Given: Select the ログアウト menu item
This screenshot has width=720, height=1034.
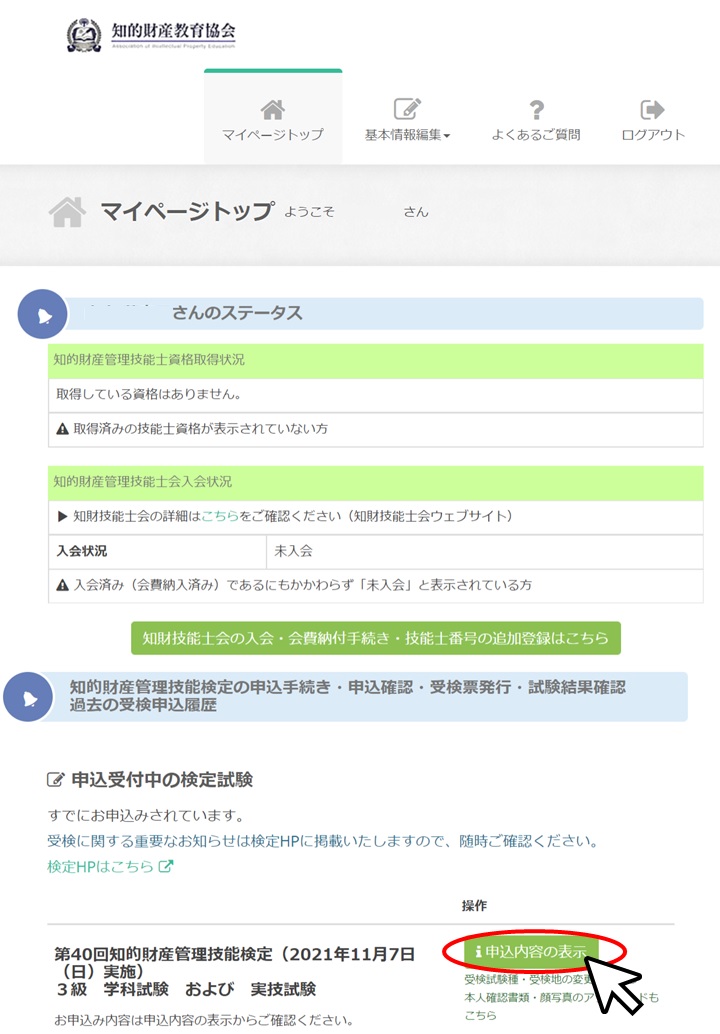Looking at the screenshot, I should (x=653, y=135).
